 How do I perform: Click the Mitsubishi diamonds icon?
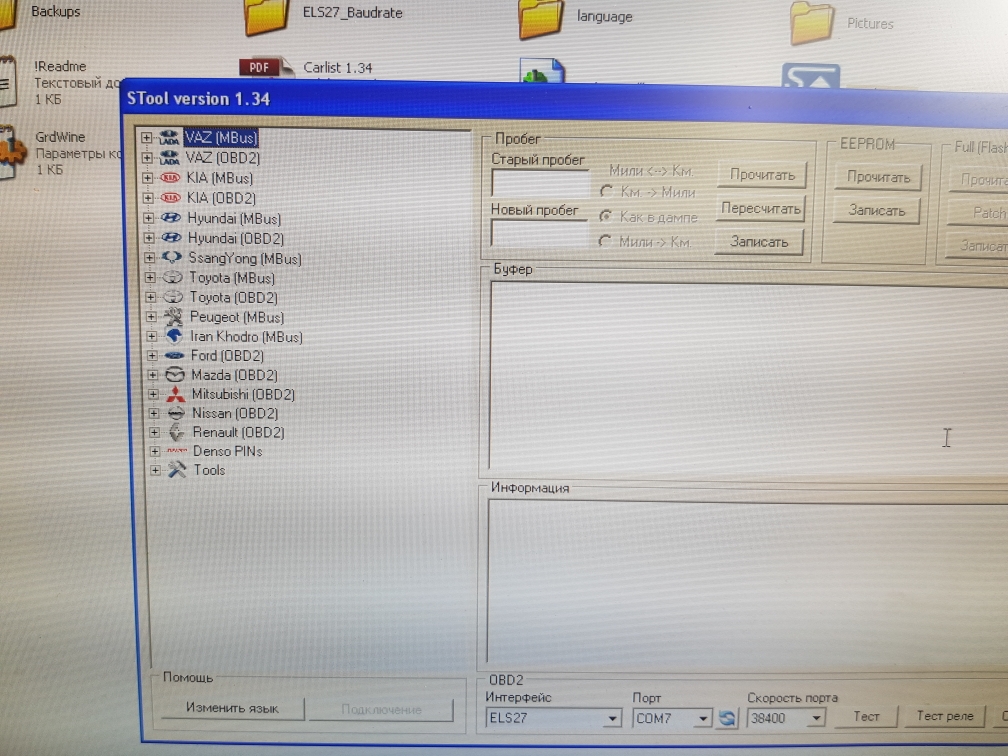point(176,394)
